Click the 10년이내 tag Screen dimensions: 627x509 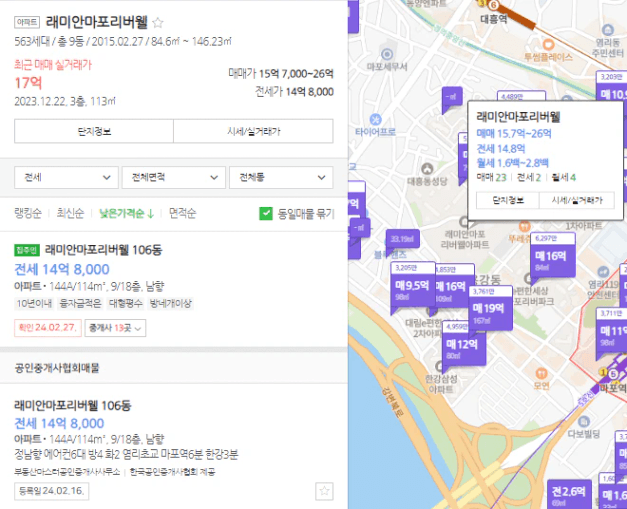(34, 303)
